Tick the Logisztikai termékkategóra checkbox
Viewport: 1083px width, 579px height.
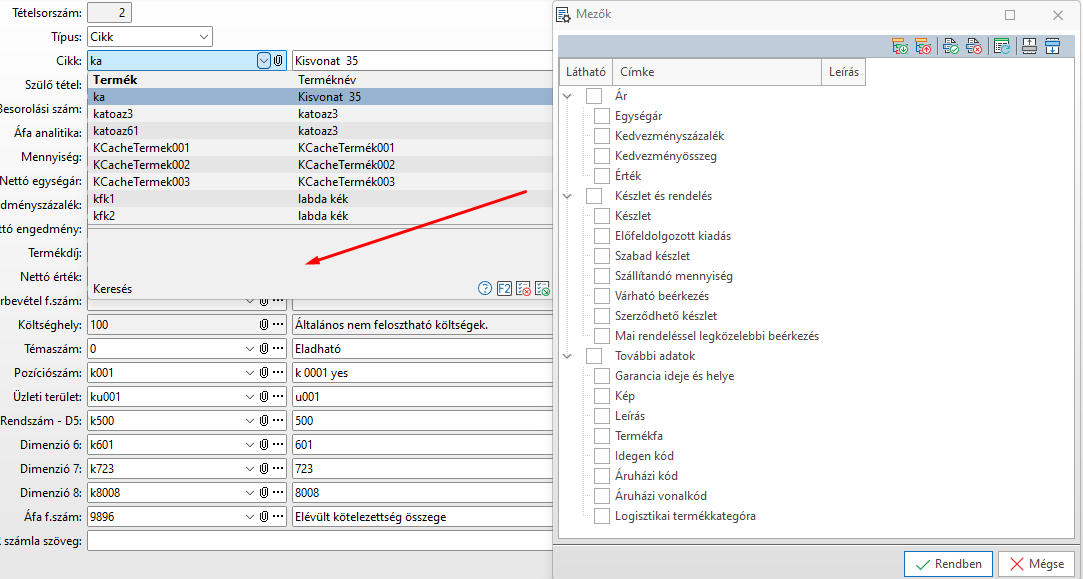pos(602,515)
